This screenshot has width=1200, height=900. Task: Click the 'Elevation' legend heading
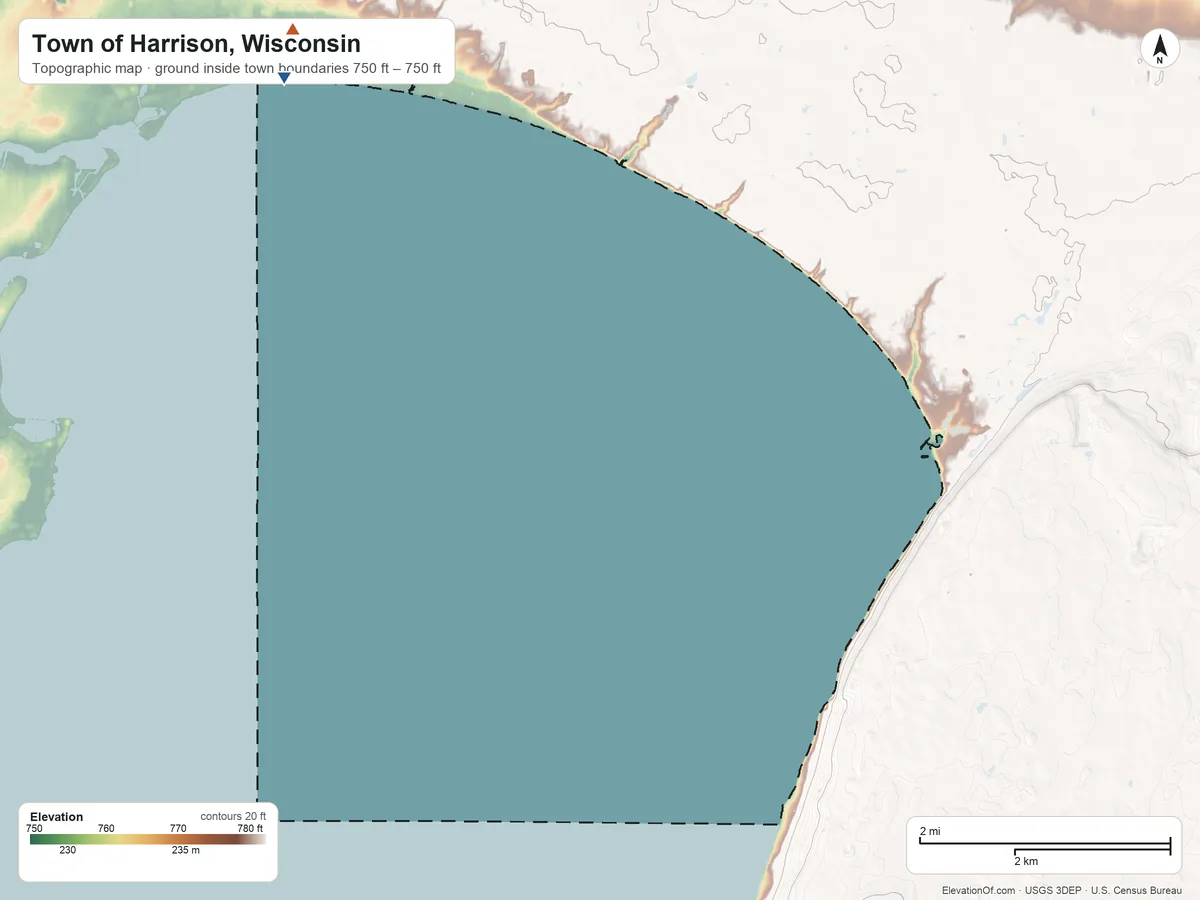57,817
